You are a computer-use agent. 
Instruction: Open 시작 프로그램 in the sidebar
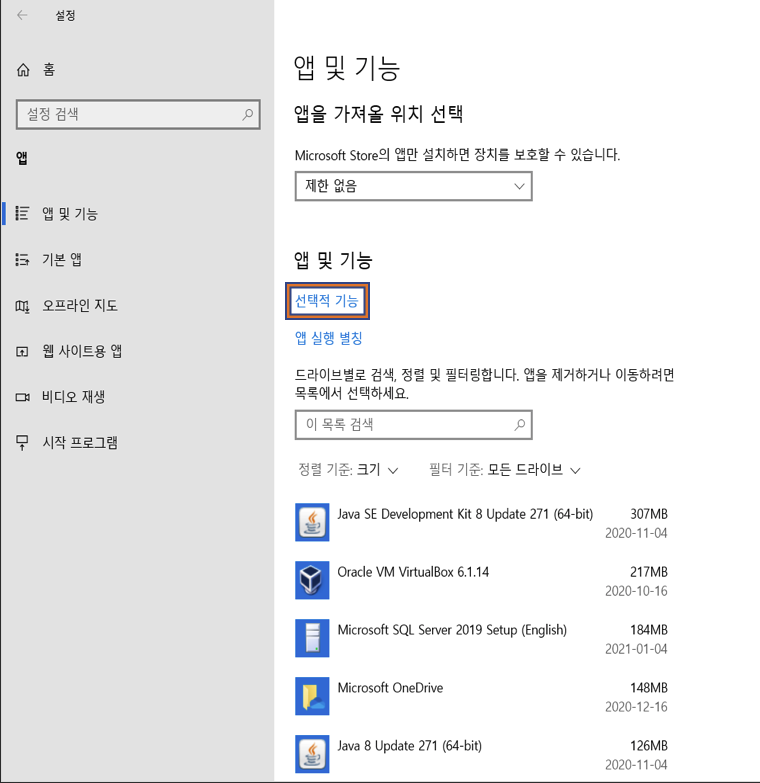[80, 442]
